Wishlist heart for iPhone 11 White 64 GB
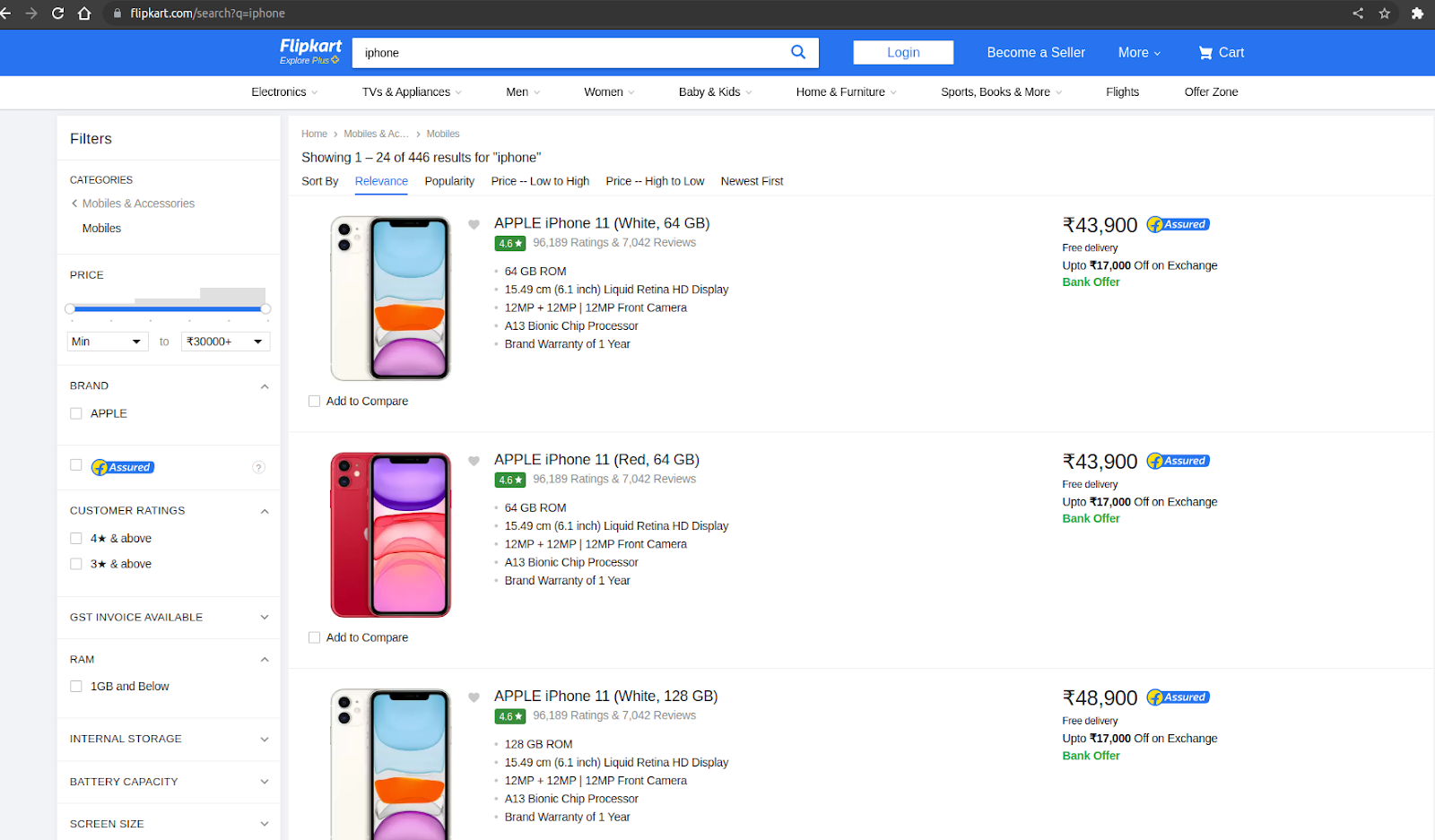 (x=474, y=225)
